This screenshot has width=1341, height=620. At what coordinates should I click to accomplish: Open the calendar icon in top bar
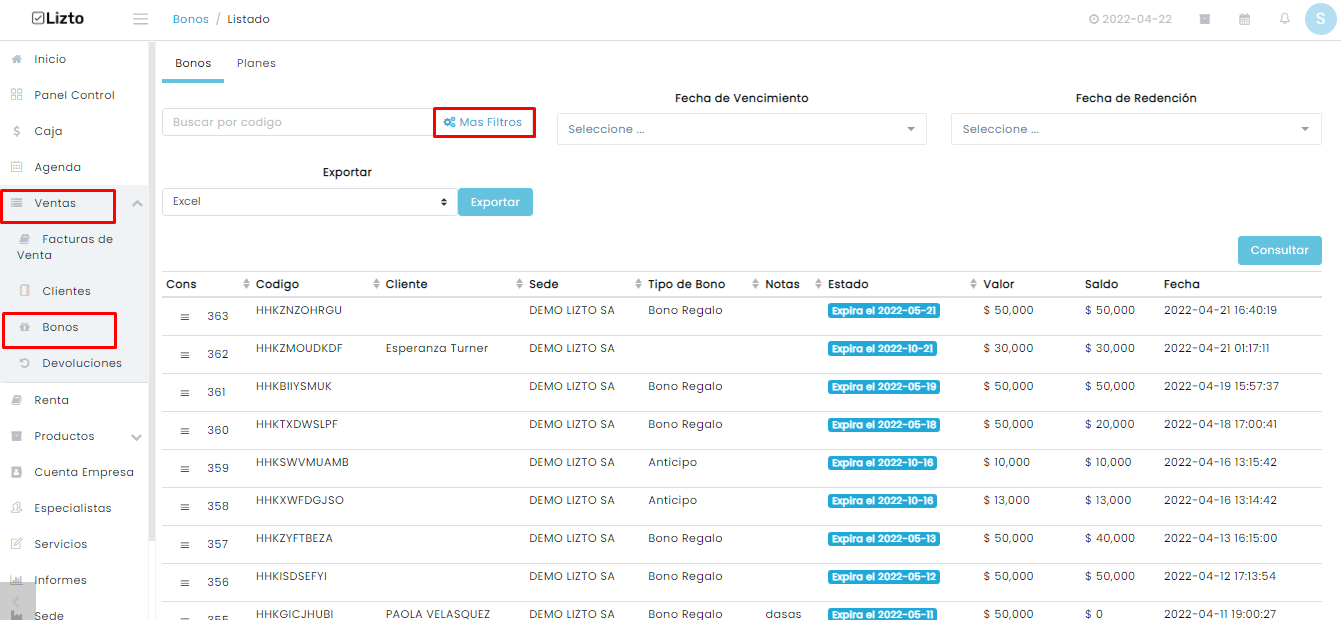[1245, 19]
